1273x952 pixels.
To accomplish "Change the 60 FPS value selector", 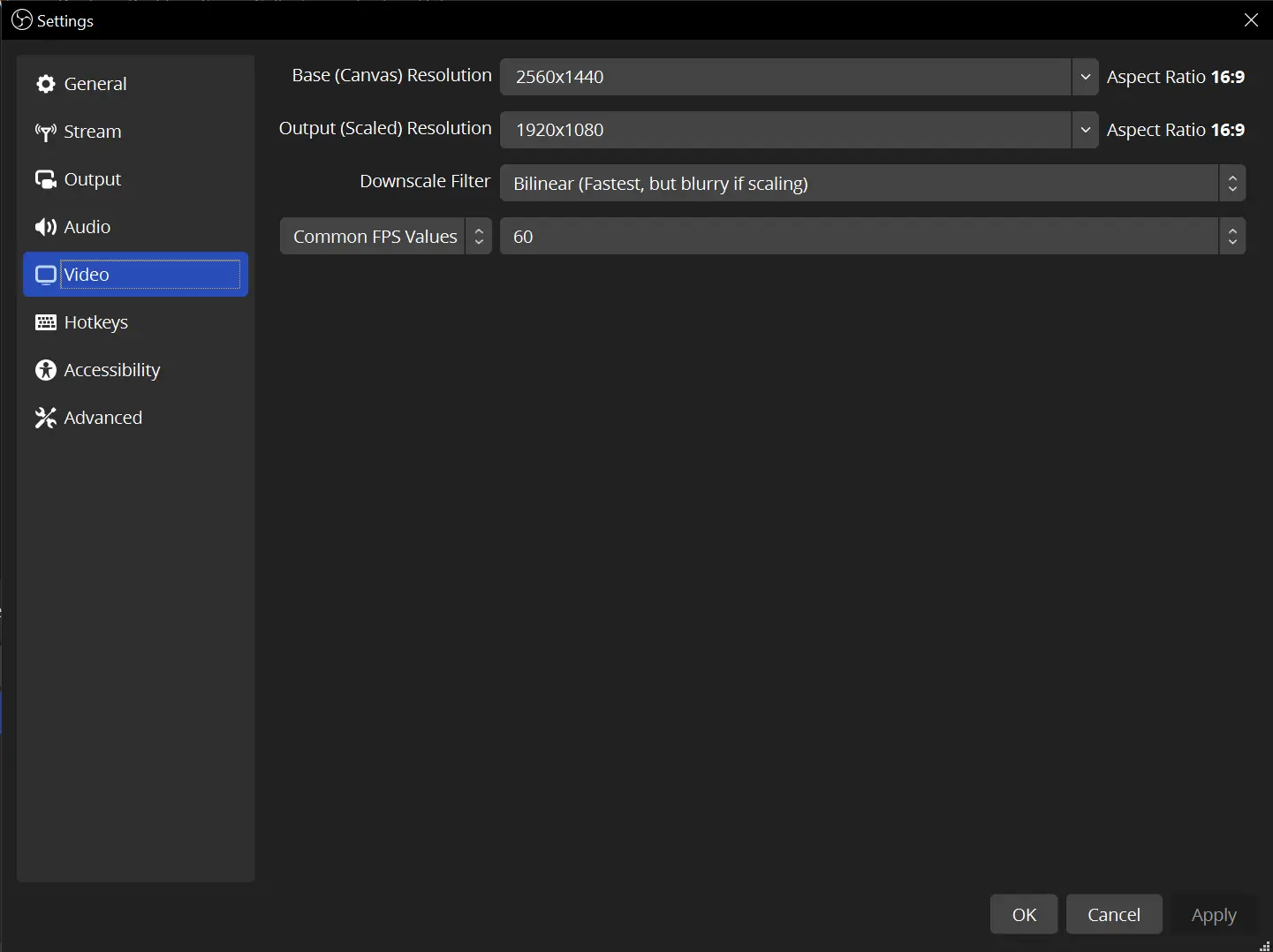I will pyautogui.click(x=872, y=237).
